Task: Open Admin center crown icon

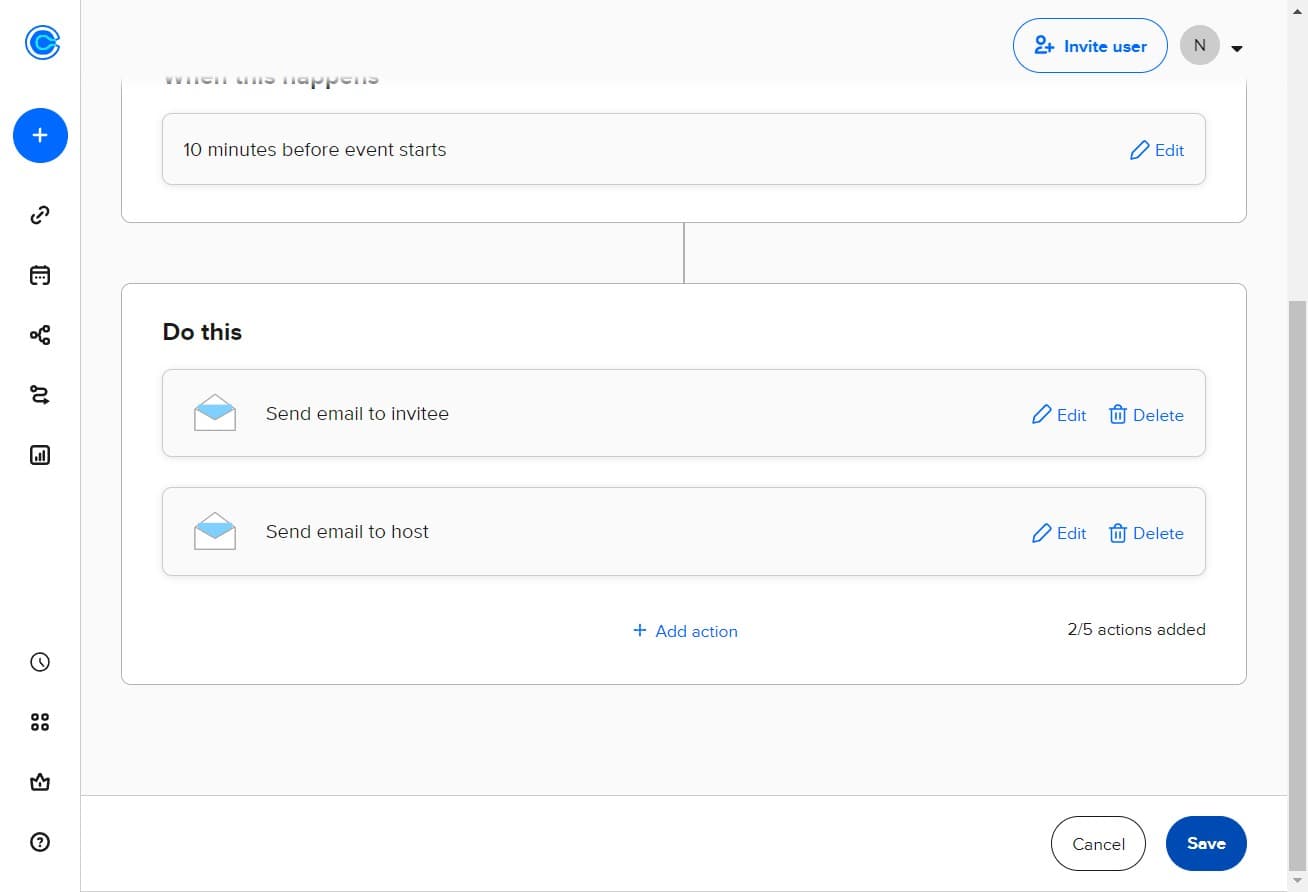Action: click(40, 782)
